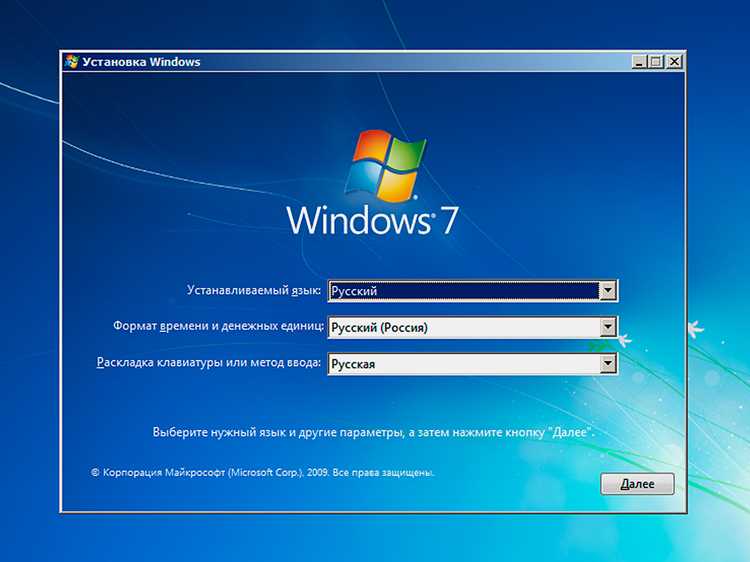Open the Формат времени и денежных единиц dropdown arrow
Screen dimensions: 750x562
pos(607,327)
